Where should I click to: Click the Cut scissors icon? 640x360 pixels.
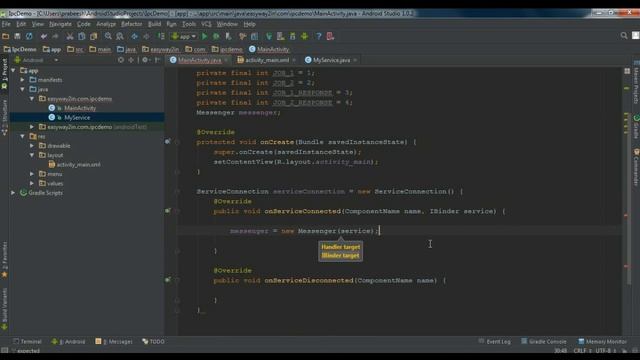70,36
